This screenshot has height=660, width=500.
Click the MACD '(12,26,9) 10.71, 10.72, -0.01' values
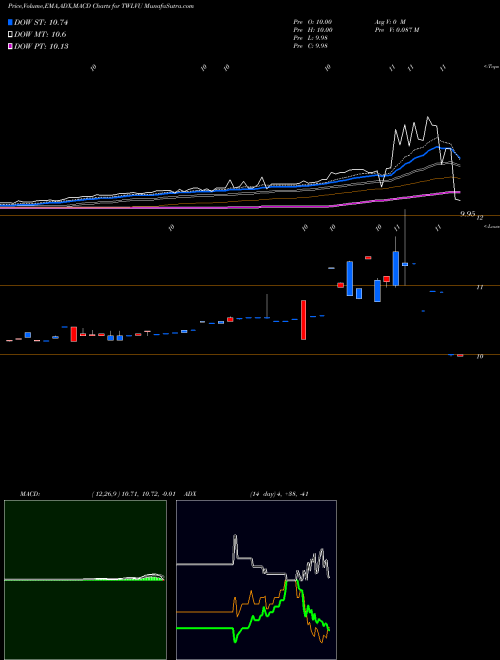coord(133,494)
